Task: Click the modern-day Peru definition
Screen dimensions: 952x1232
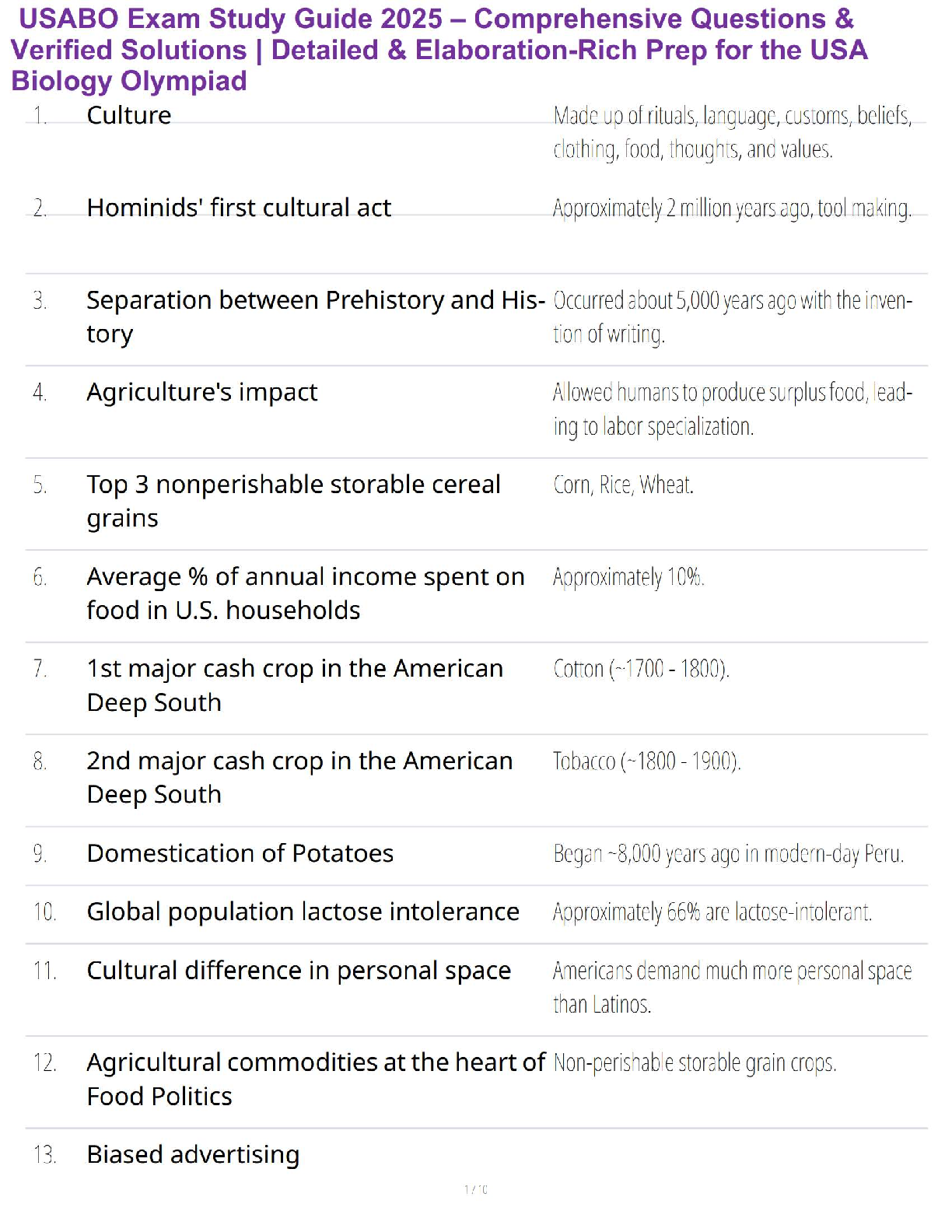Action: coord(728,854)
